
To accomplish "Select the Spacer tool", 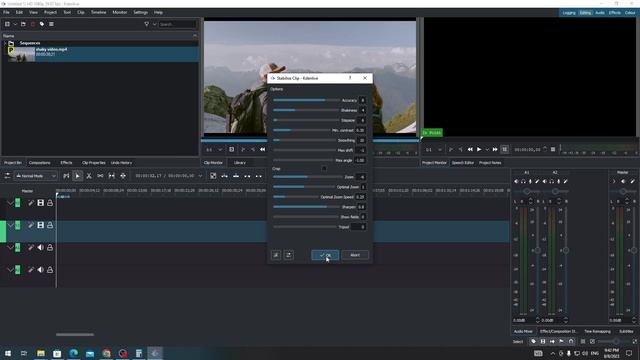I will 100,176.
